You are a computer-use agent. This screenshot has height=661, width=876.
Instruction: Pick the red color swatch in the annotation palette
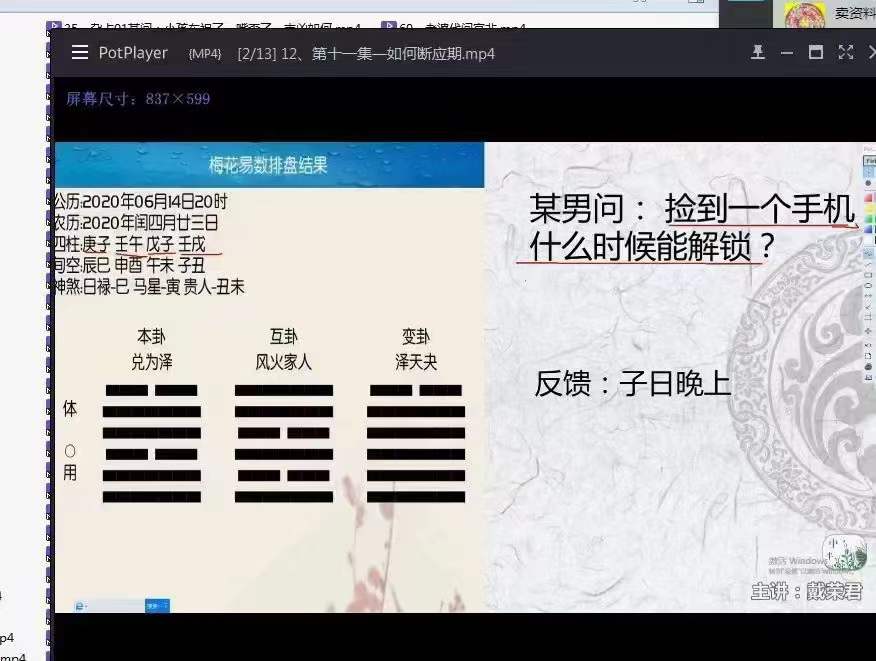pos(868,197)
